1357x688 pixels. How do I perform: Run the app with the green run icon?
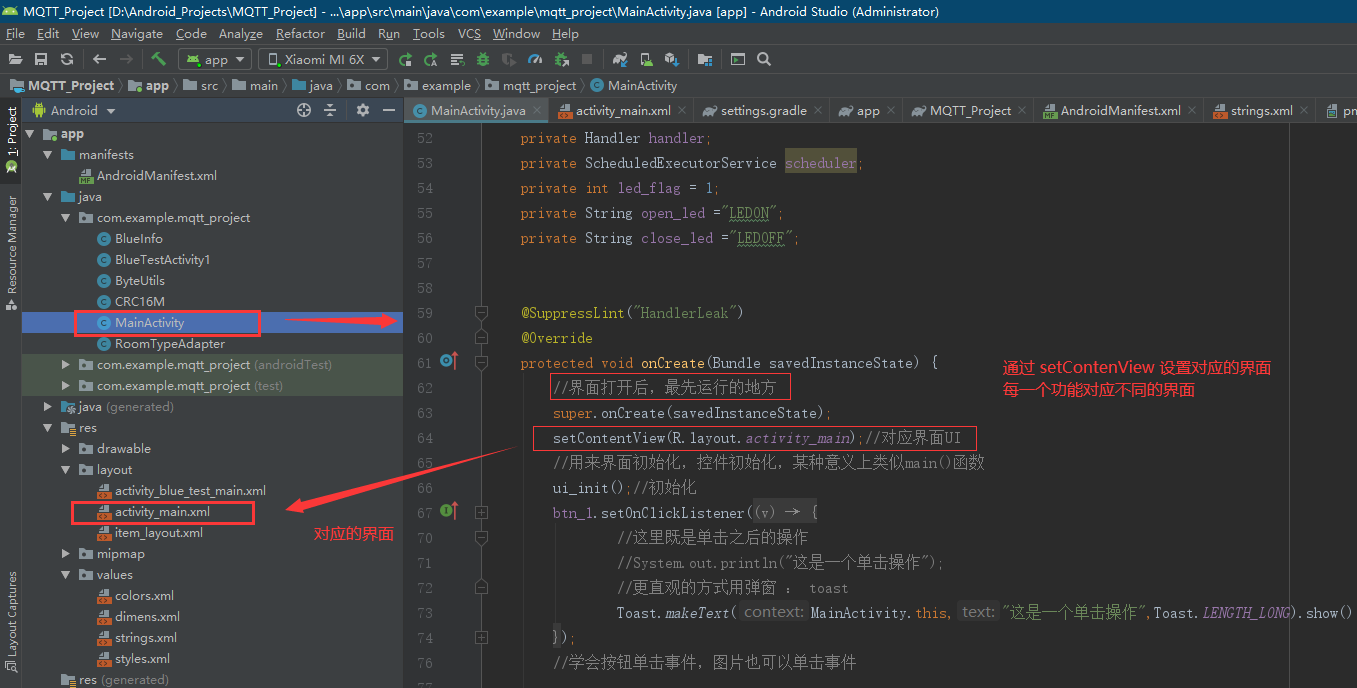pyautogui.click(x=405, y=59)
